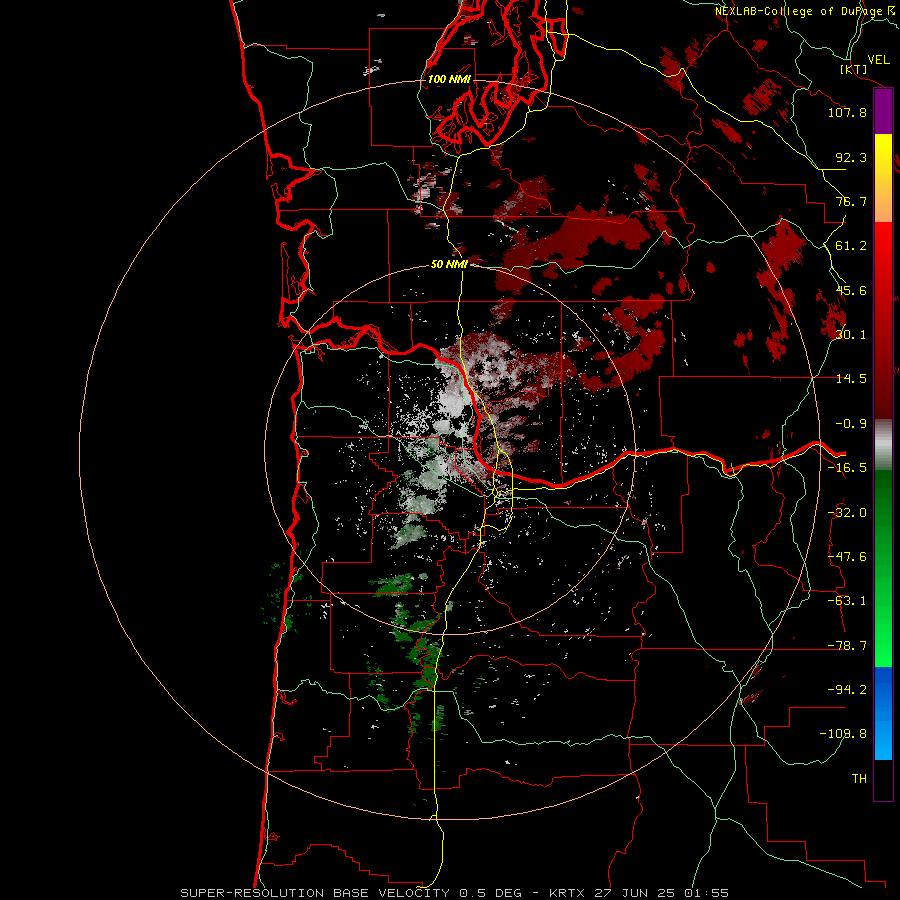Click the -78.7 velocity scale value
This screenshot has width=900, height=900.
point(847,646)
